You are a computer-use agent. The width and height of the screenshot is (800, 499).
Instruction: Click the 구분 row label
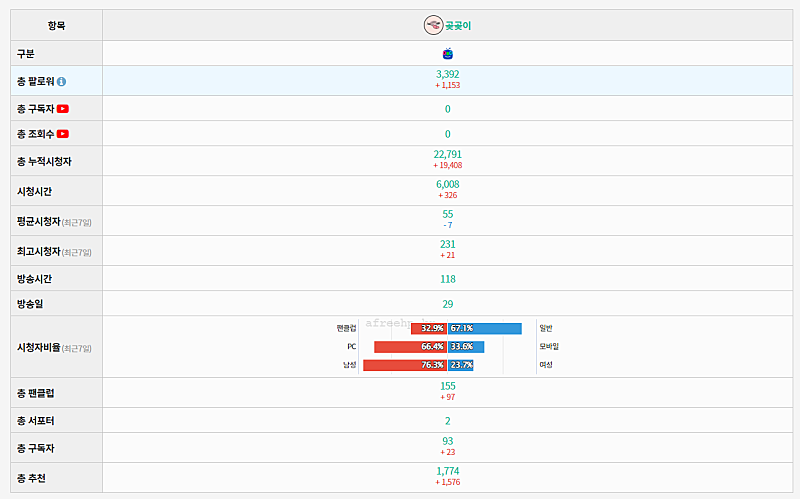(x=26, y=54)
